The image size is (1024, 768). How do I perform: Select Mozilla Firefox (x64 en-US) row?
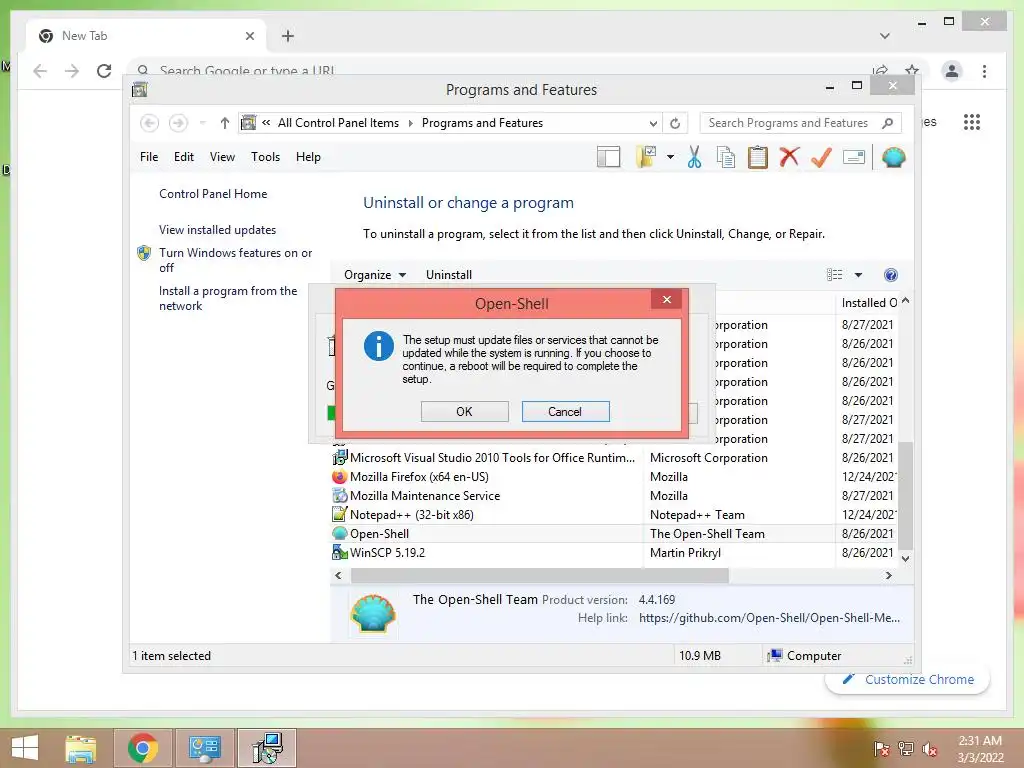614,477
